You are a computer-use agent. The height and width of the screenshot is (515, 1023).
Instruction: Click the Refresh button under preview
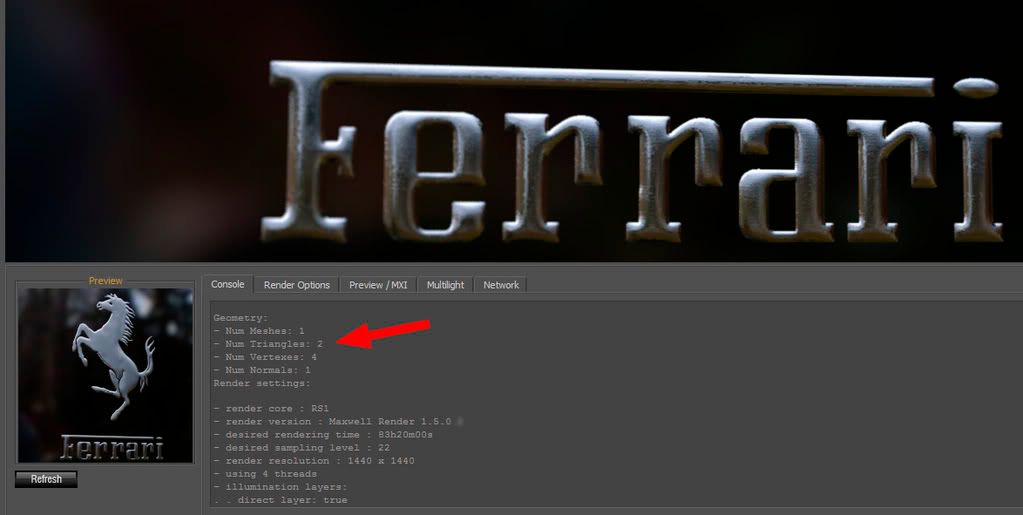pos(46,479)
